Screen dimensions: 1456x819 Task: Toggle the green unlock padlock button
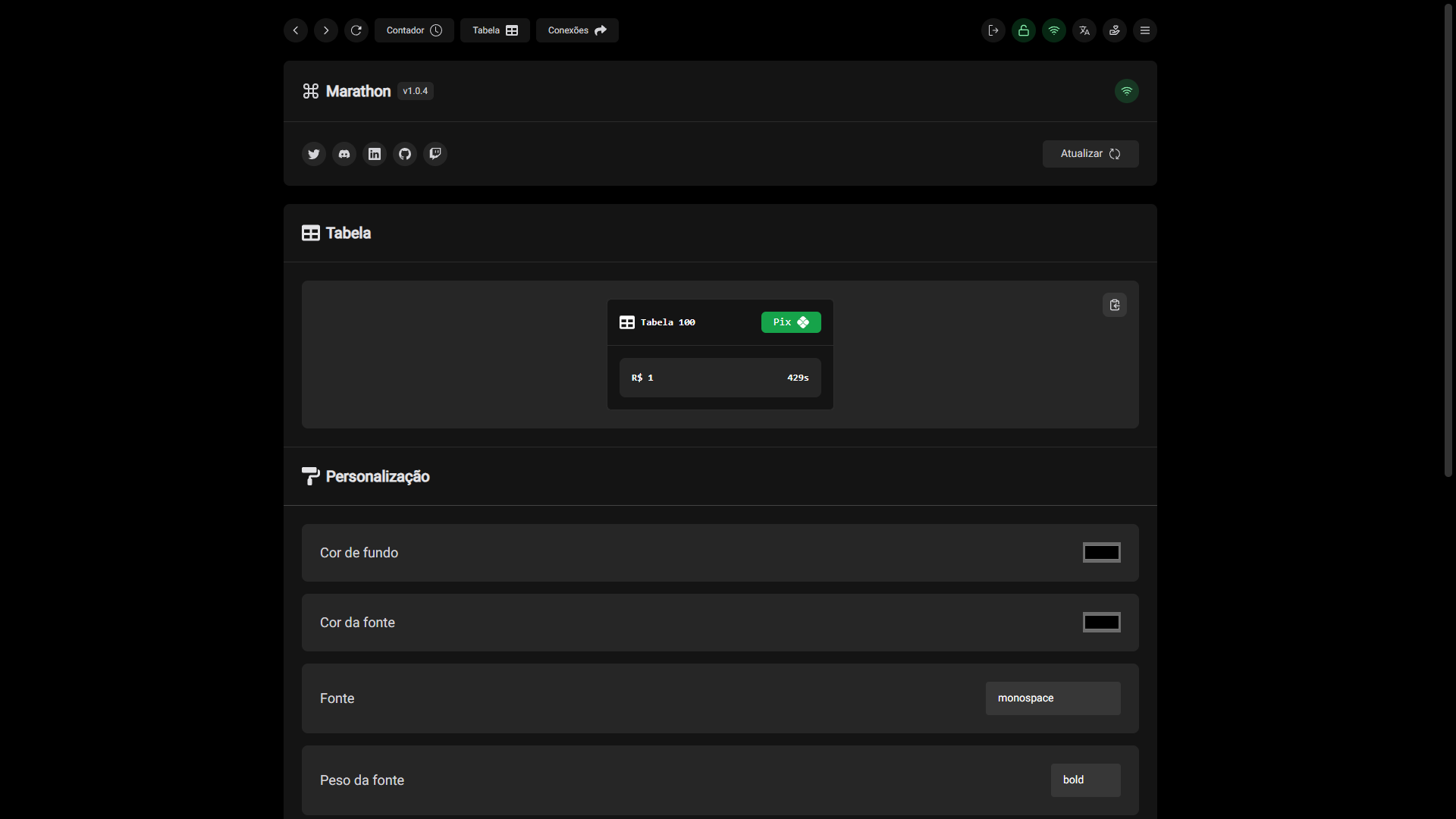pos(1023,30)
